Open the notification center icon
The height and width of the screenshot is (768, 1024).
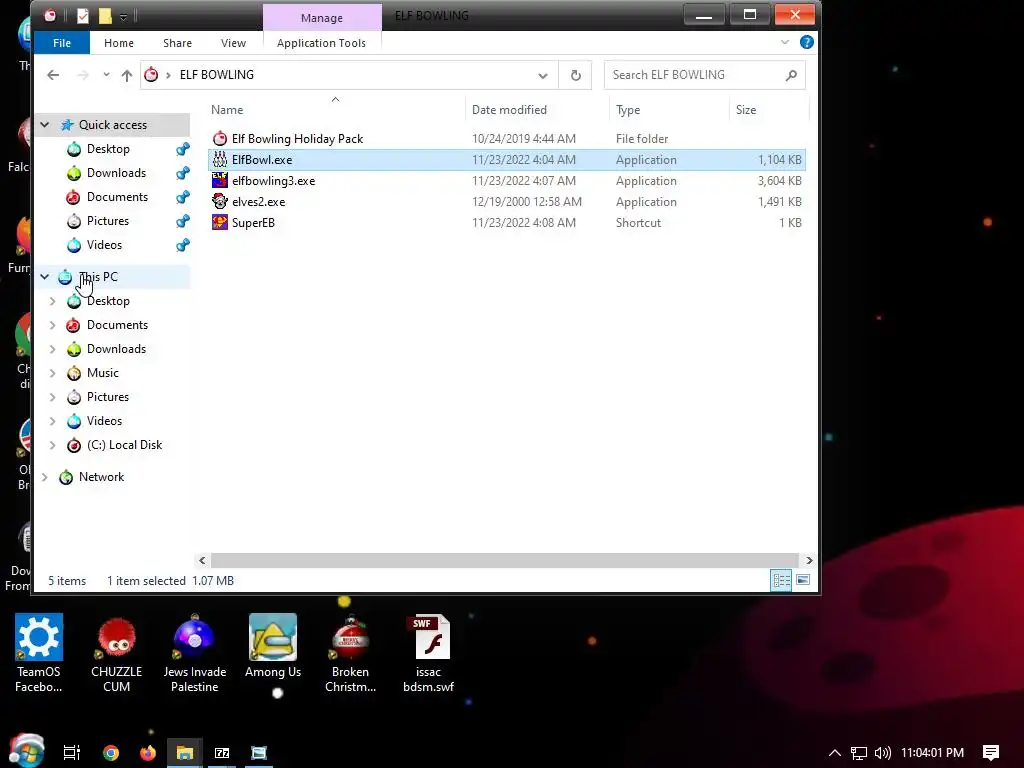click(991, 752)
